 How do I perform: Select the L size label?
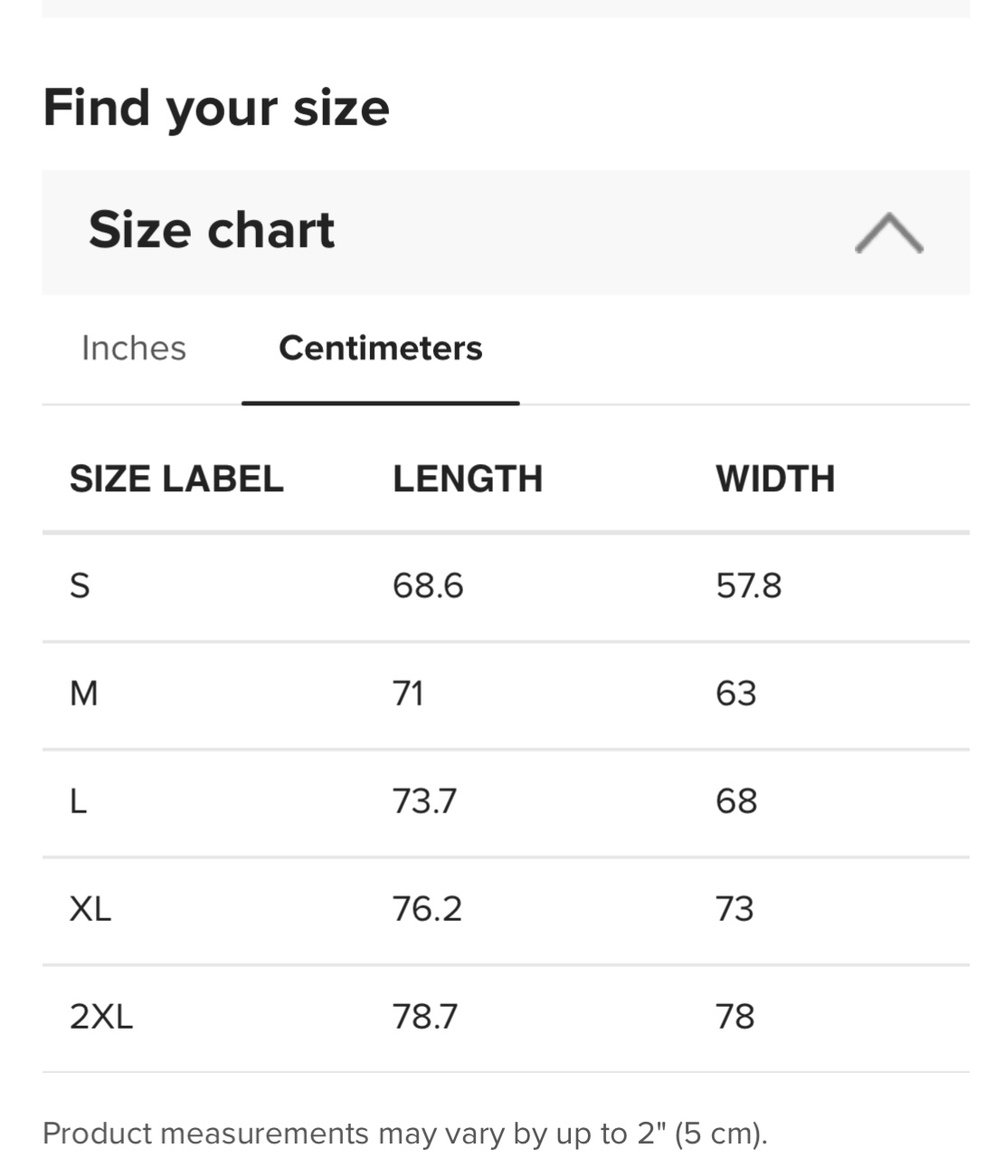78,802
